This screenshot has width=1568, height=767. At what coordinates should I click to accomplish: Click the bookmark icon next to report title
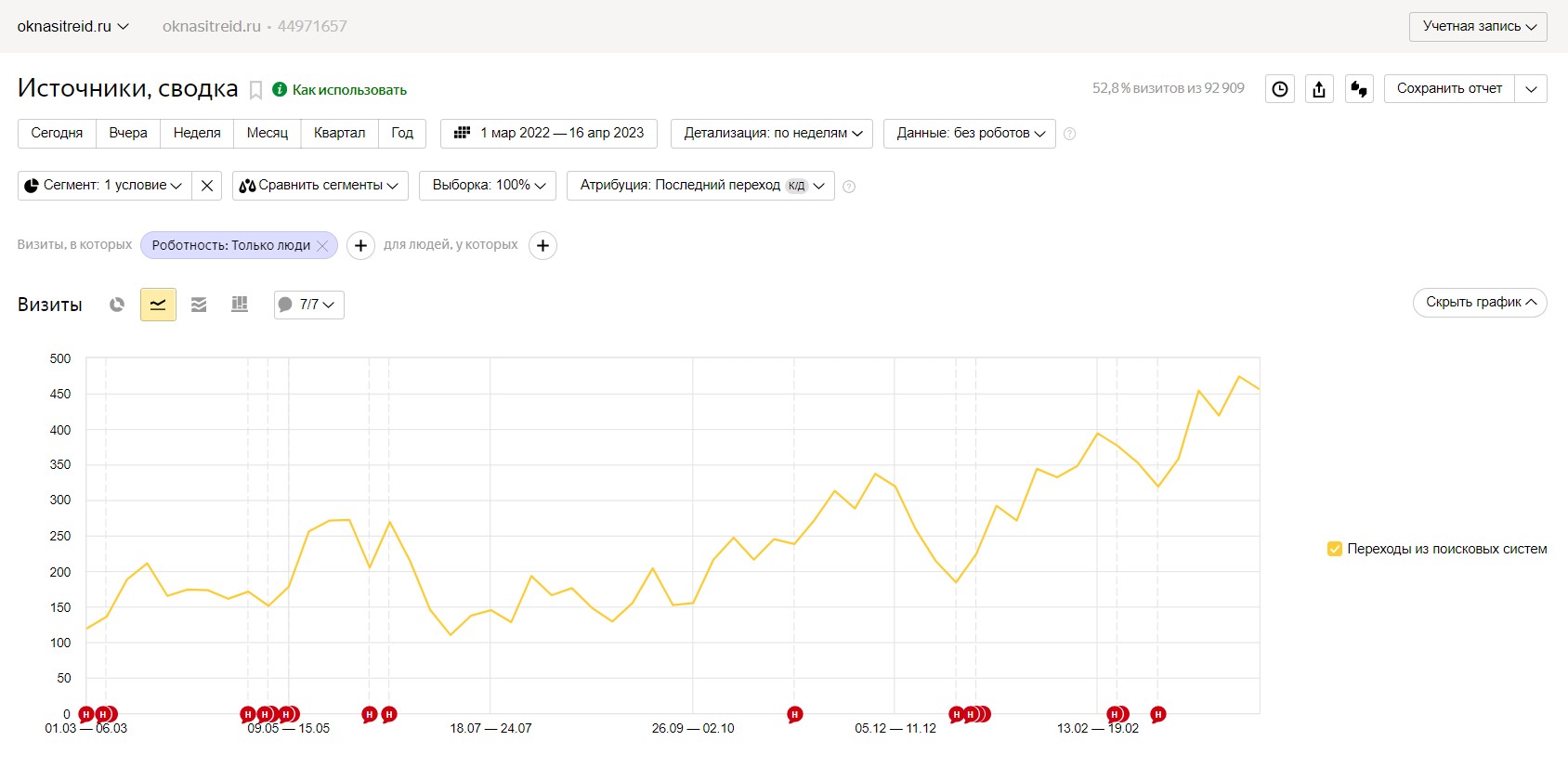[x=255, y=90]
